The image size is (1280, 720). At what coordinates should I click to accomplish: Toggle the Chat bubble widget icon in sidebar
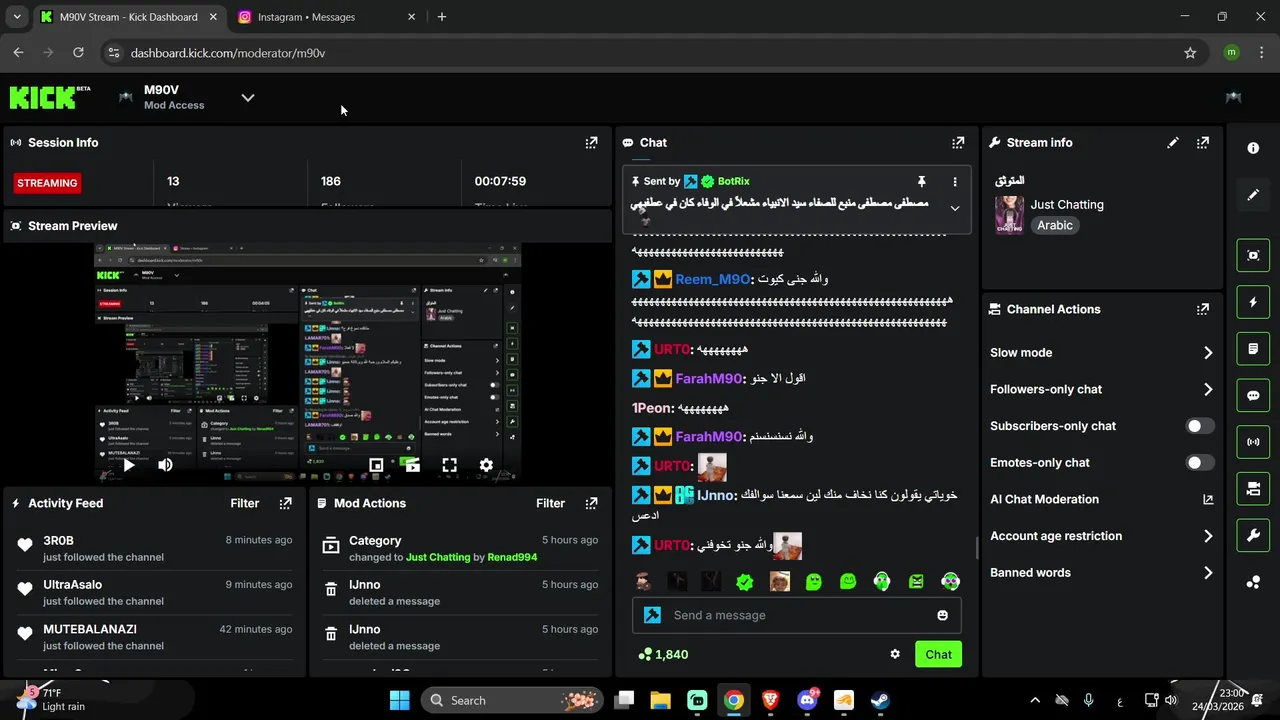(1253, 395)
